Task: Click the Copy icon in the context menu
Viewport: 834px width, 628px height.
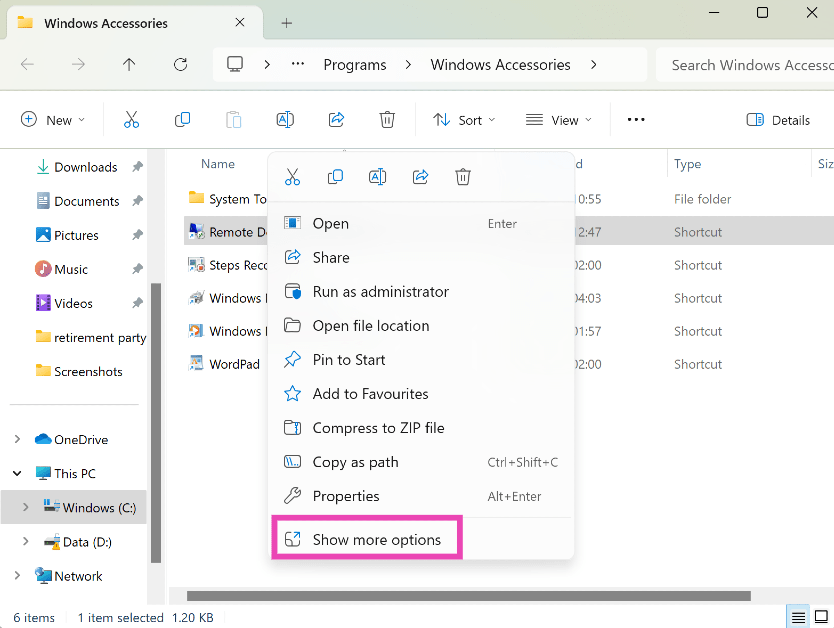Action: pos(335,176)
